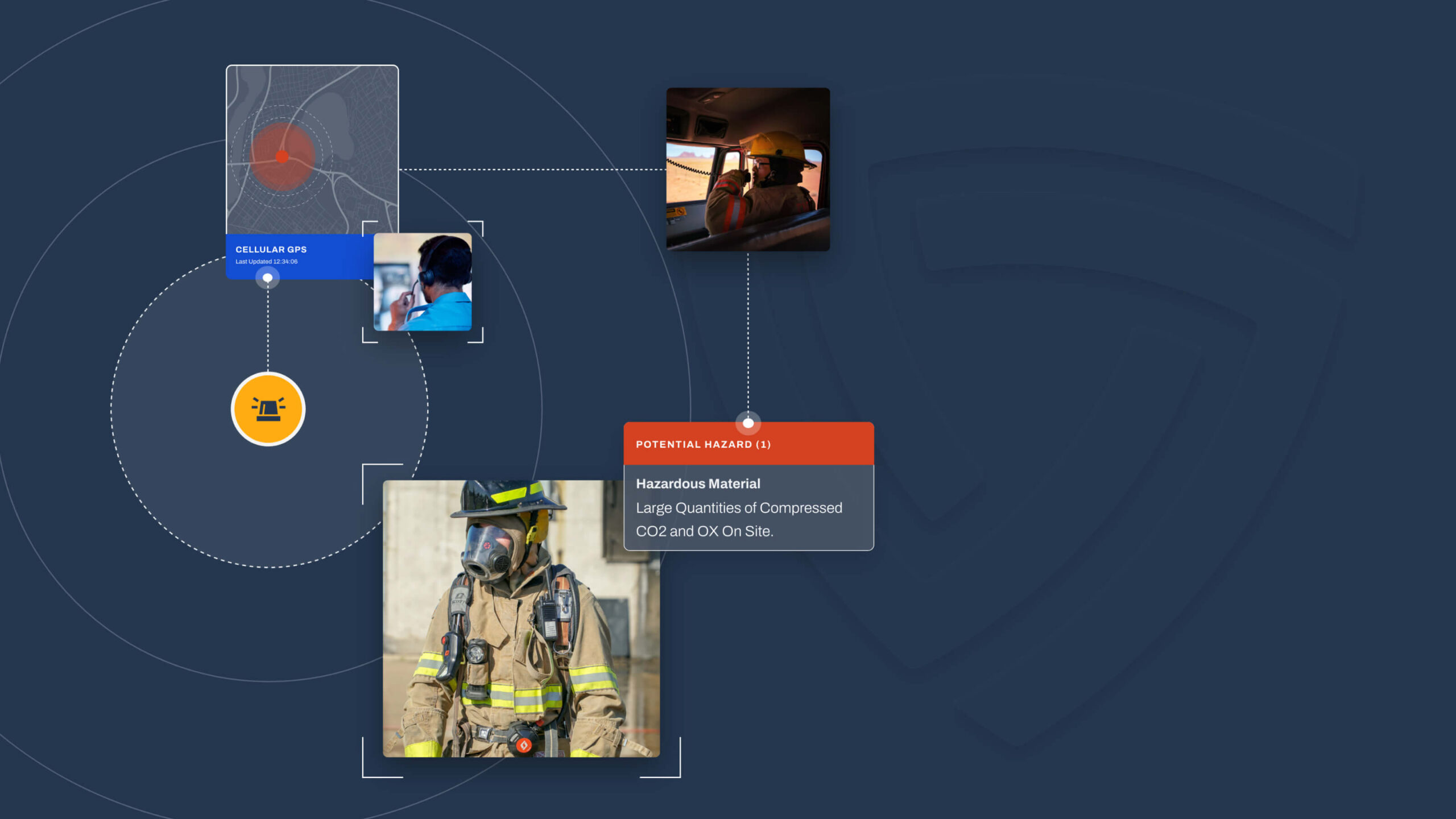The image size is (1456, 819).
Task: Click white connector dot under Cellular GPS
Action: coord(267,278)
